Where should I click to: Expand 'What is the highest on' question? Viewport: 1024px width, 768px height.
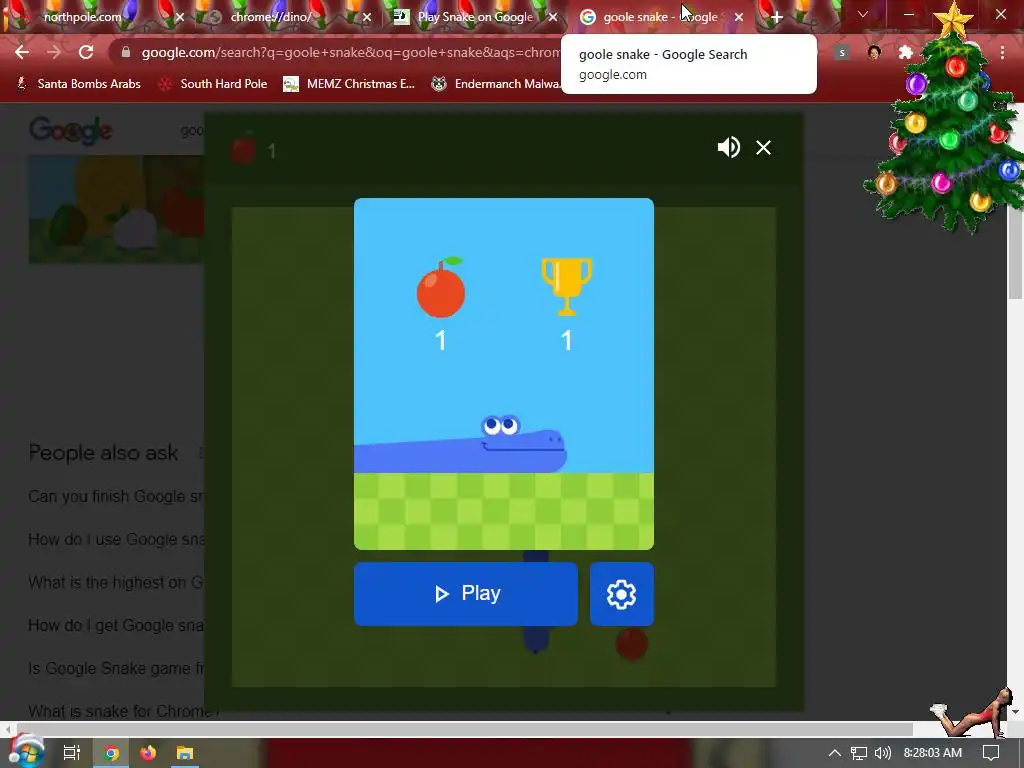point(116,583)
